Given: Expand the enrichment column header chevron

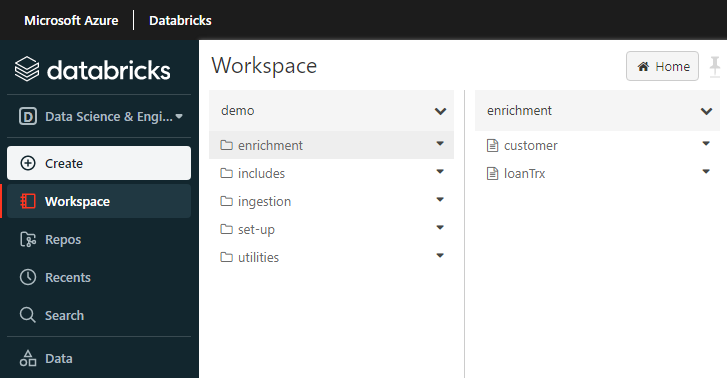Looking at the screenshot, I should point(706,111).
